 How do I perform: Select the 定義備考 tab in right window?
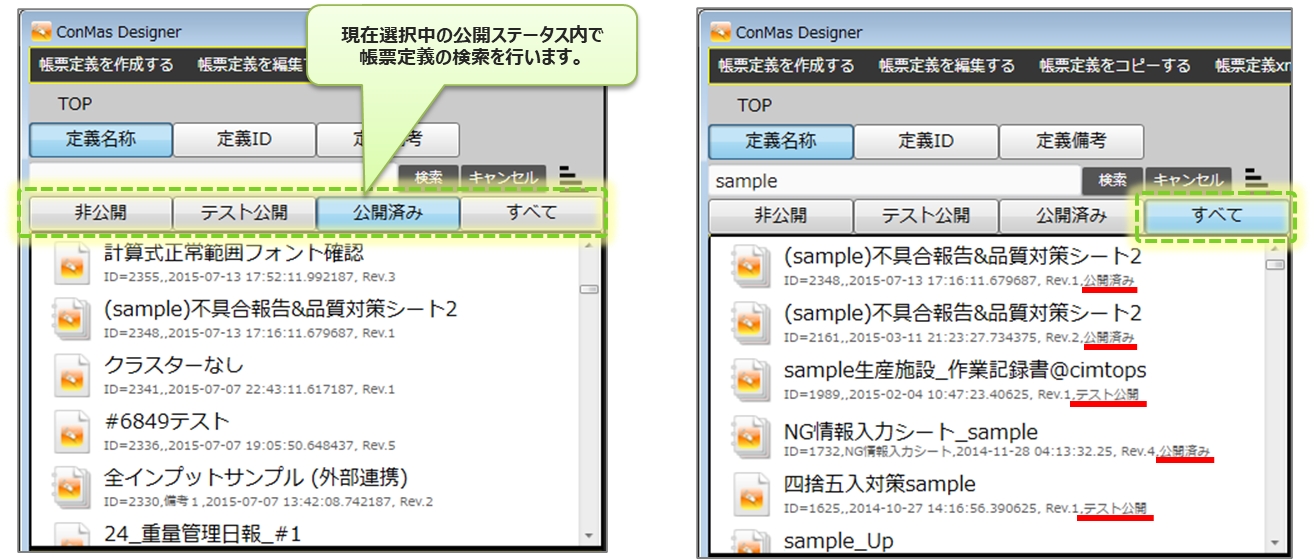pos(1071,142)
